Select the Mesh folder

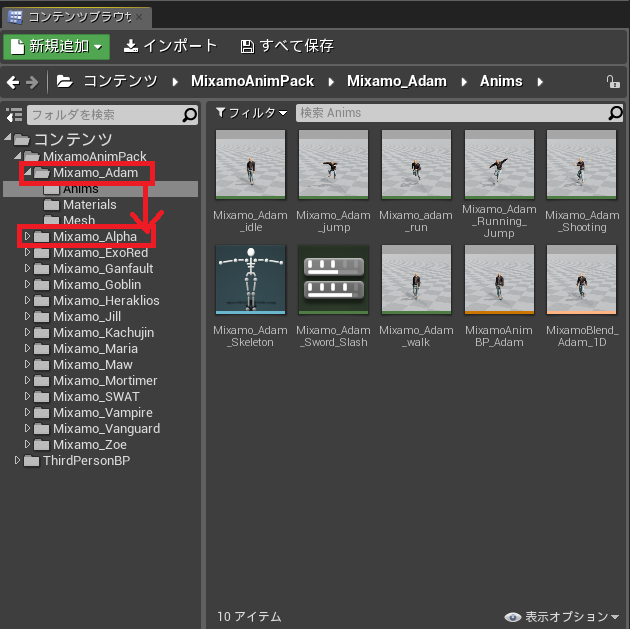(69, 220)
